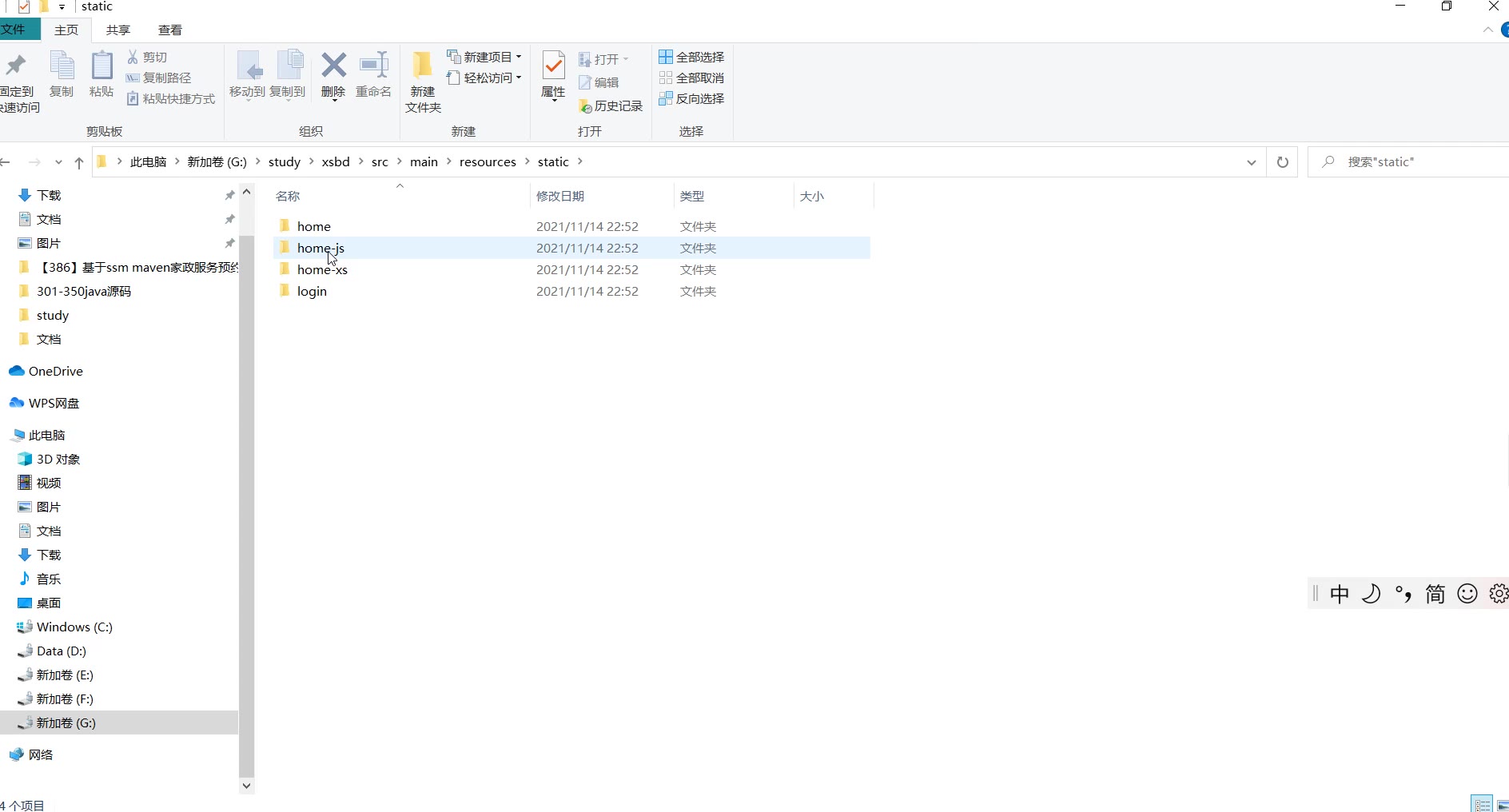Refresh the static folder view

(1283, 161)
